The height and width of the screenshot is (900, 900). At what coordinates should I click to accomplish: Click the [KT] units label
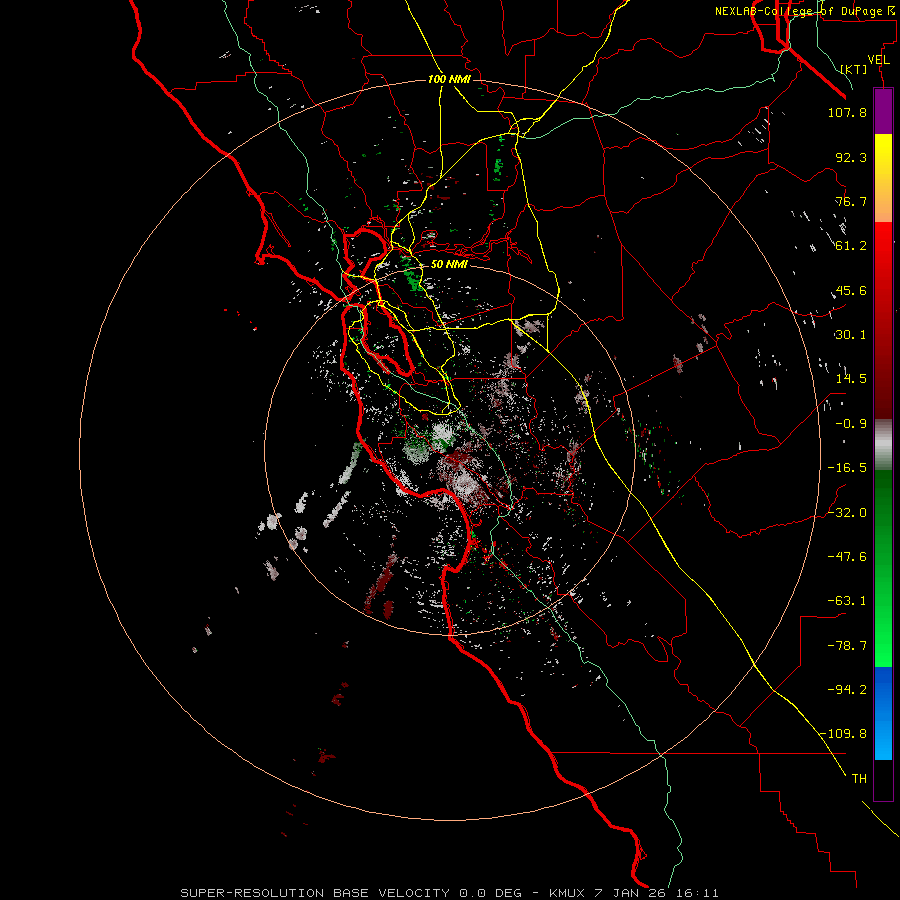pos(854,69)
